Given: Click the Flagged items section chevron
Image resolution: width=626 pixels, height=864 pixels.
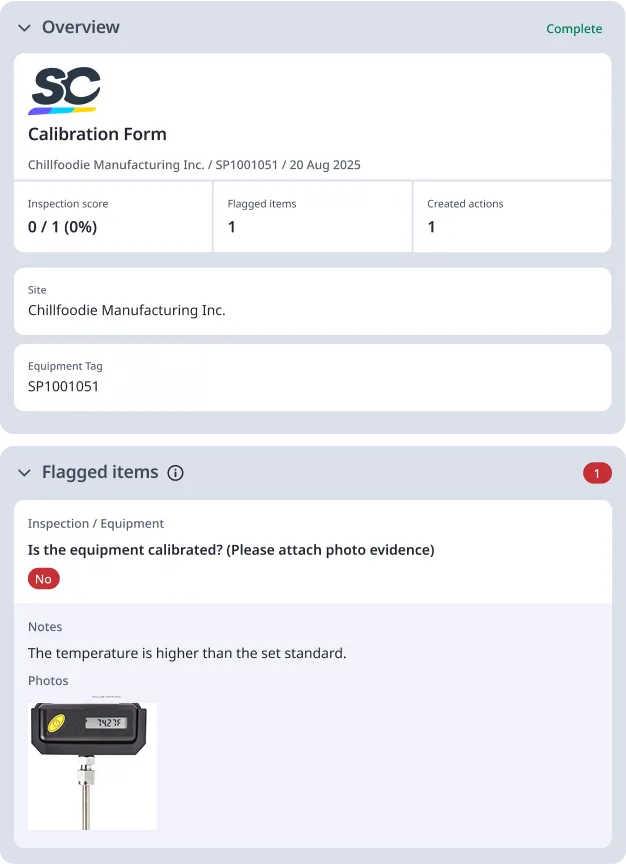Looking at the screenshot, I should click(24, 473).
